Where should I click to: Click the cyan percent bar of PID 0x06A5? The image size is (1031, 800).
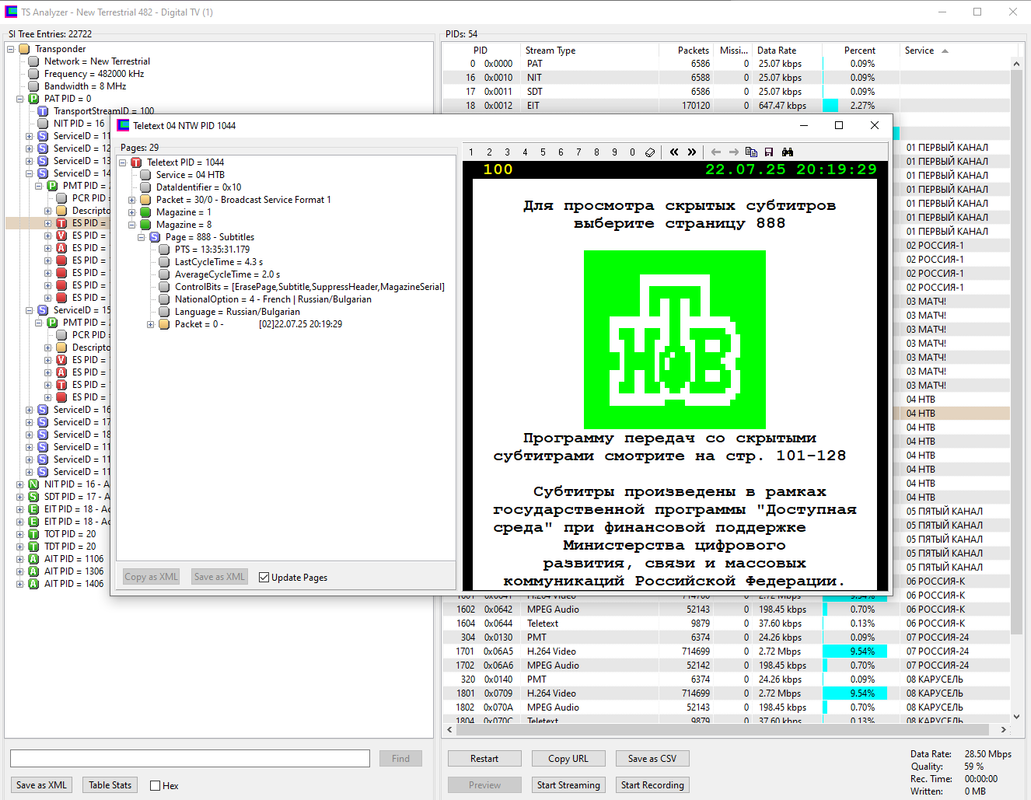pos(854,651)
